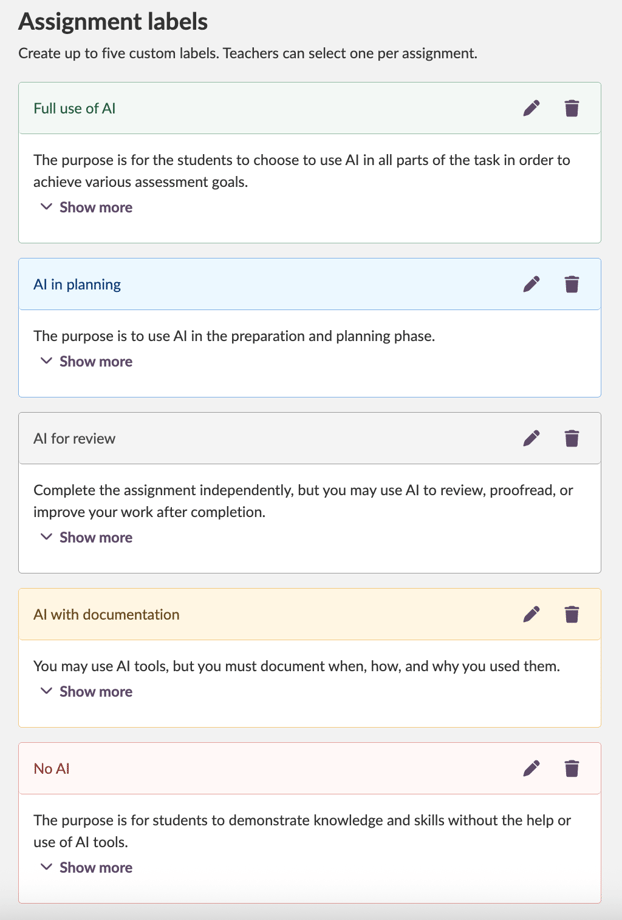Edit the "Full use of AI" label
Image resolution: width=622 pixels, height=920 pixels.
click(532, 108)
